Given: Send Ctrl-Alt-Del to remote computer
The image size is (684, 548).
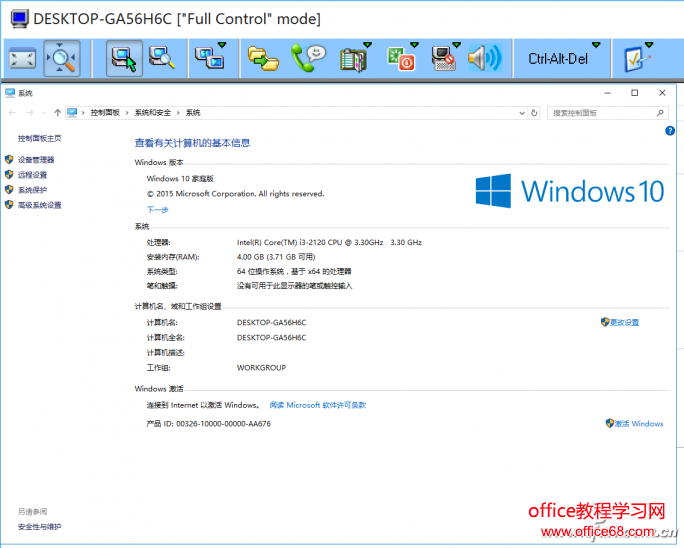Looking at the screenshot, I should (558, 58).
